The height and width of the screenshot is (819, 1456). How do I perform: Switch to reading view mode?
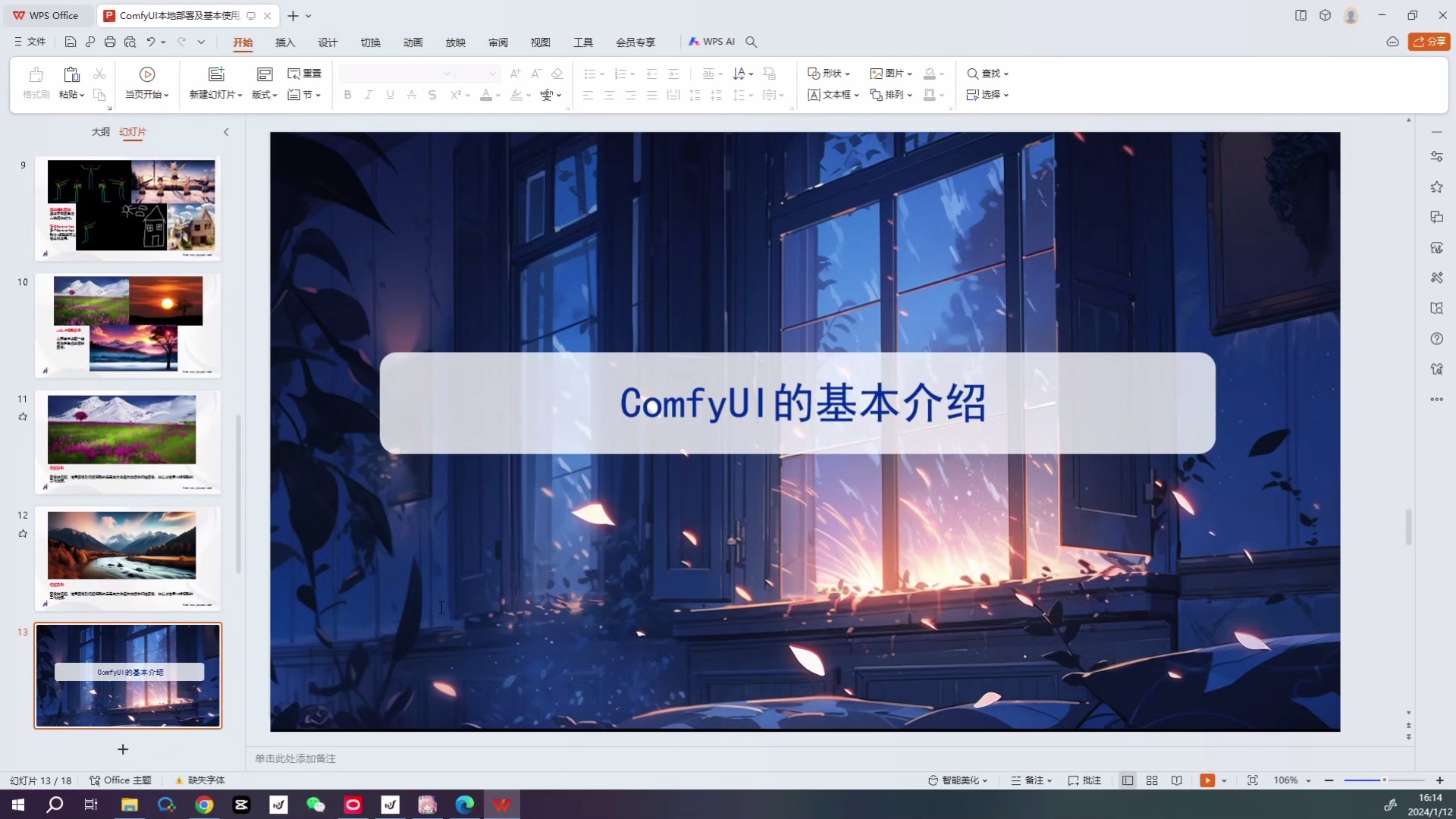coord(1176,780)
